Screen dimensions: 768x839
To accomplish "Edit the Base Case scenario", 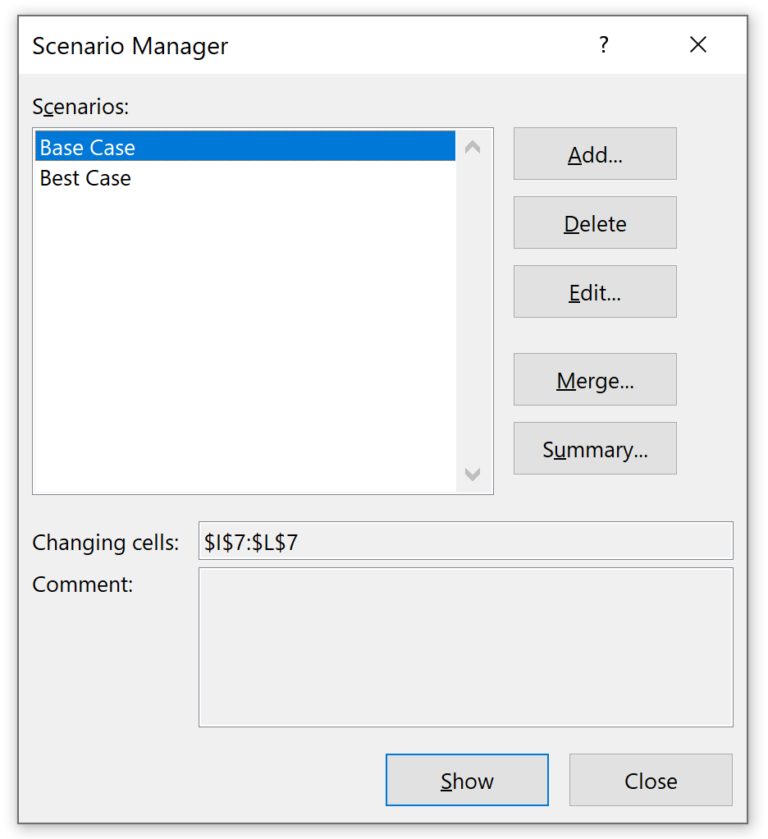I will coord(594,291).
